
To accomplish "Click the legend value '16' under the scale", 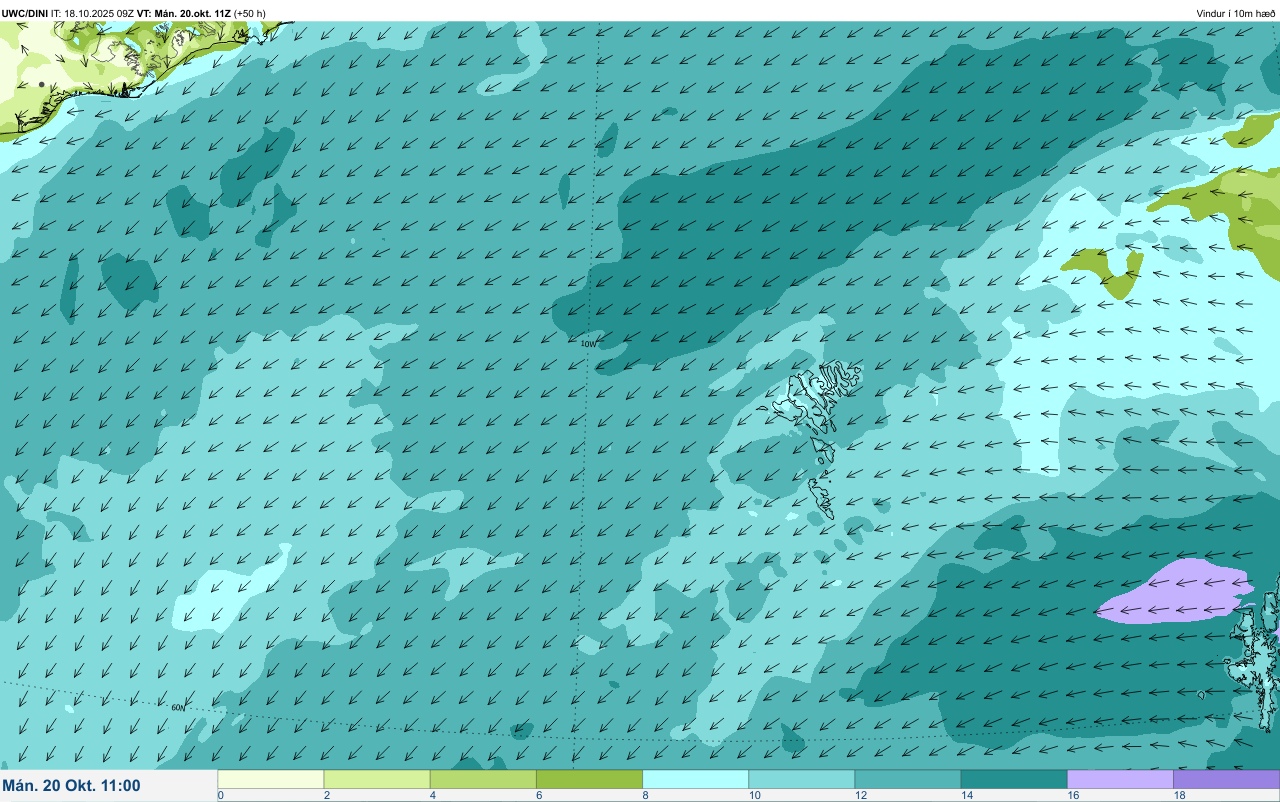I will click(x=1072, y=796).
